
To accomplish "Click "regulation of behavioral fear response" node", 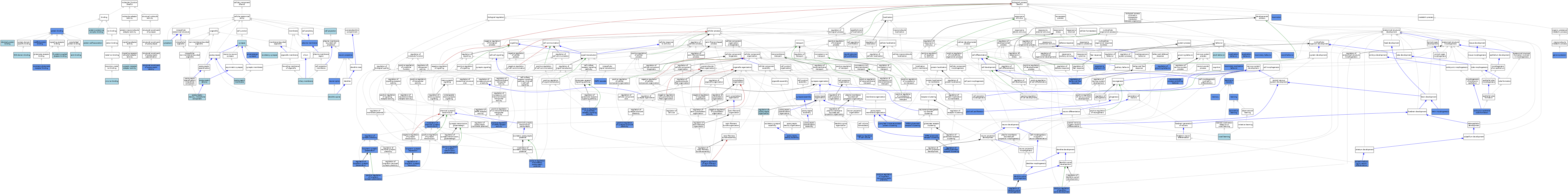I will 1076,81.
